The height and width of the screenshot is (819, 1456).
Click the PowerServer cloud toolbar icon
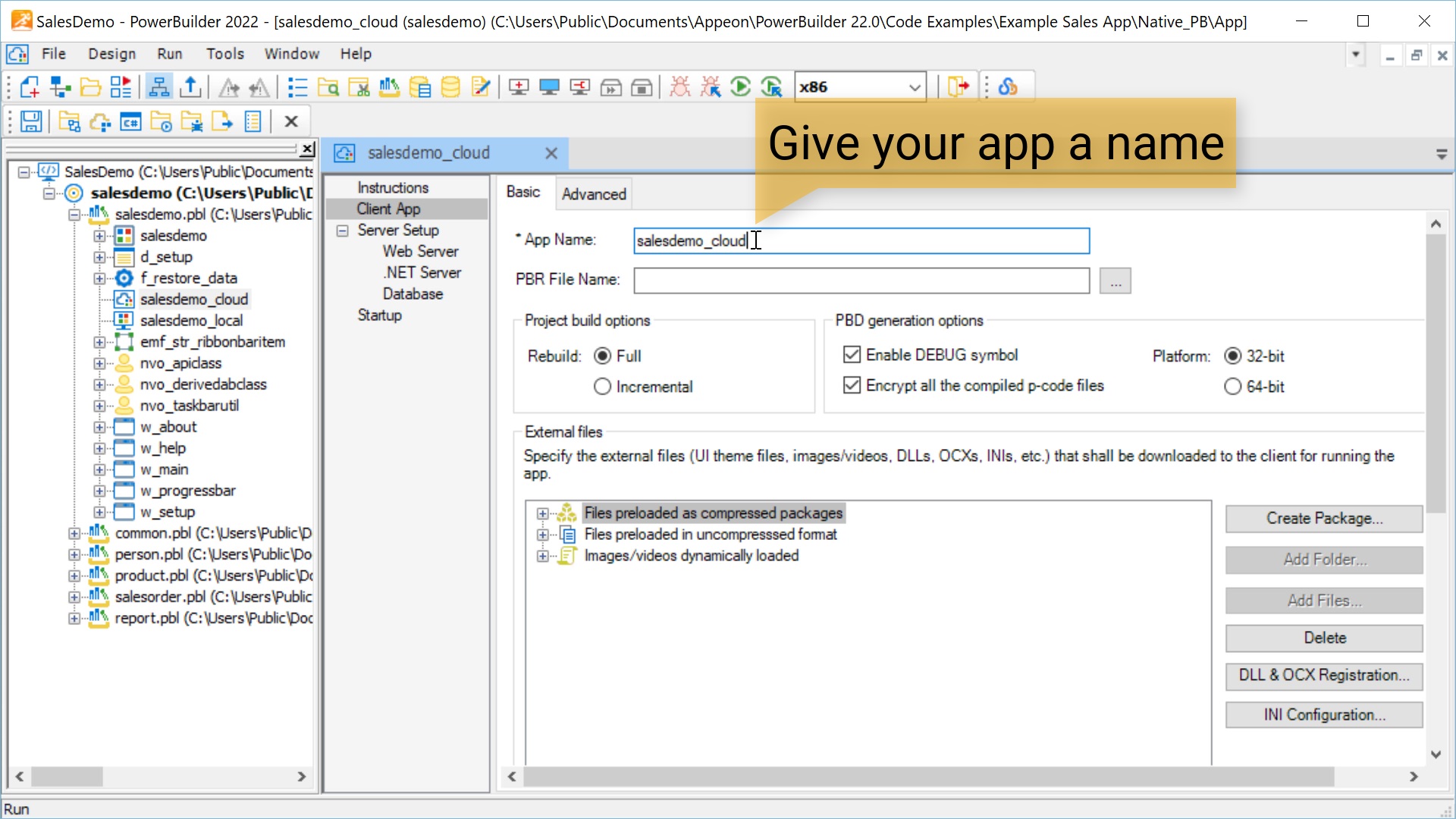pos(1008,87)
